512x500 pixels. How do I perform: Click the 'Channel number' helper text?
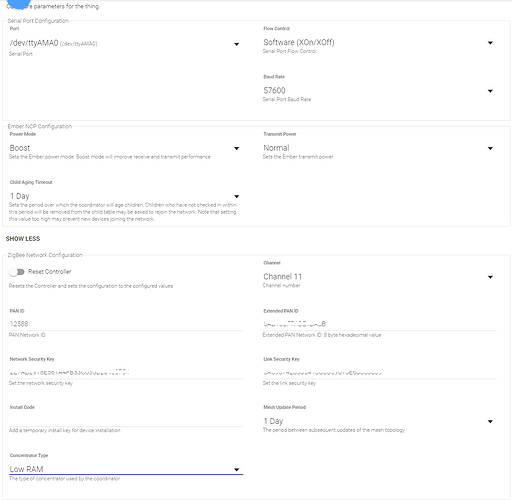[x=281, y=285]
